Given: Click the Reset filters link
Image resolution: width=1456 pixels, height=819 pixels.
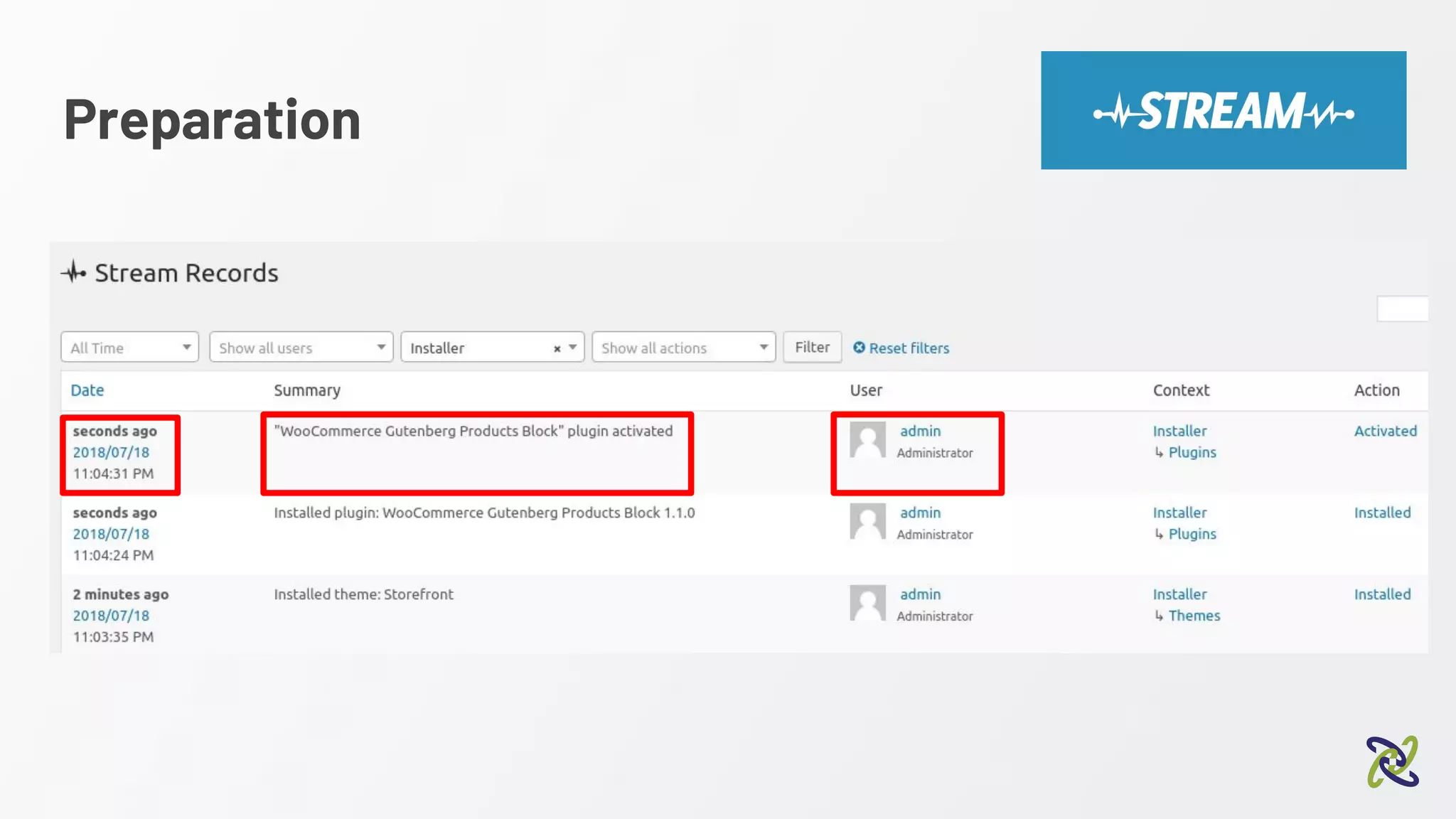Looking at the screenshot, I should (909, 348).
